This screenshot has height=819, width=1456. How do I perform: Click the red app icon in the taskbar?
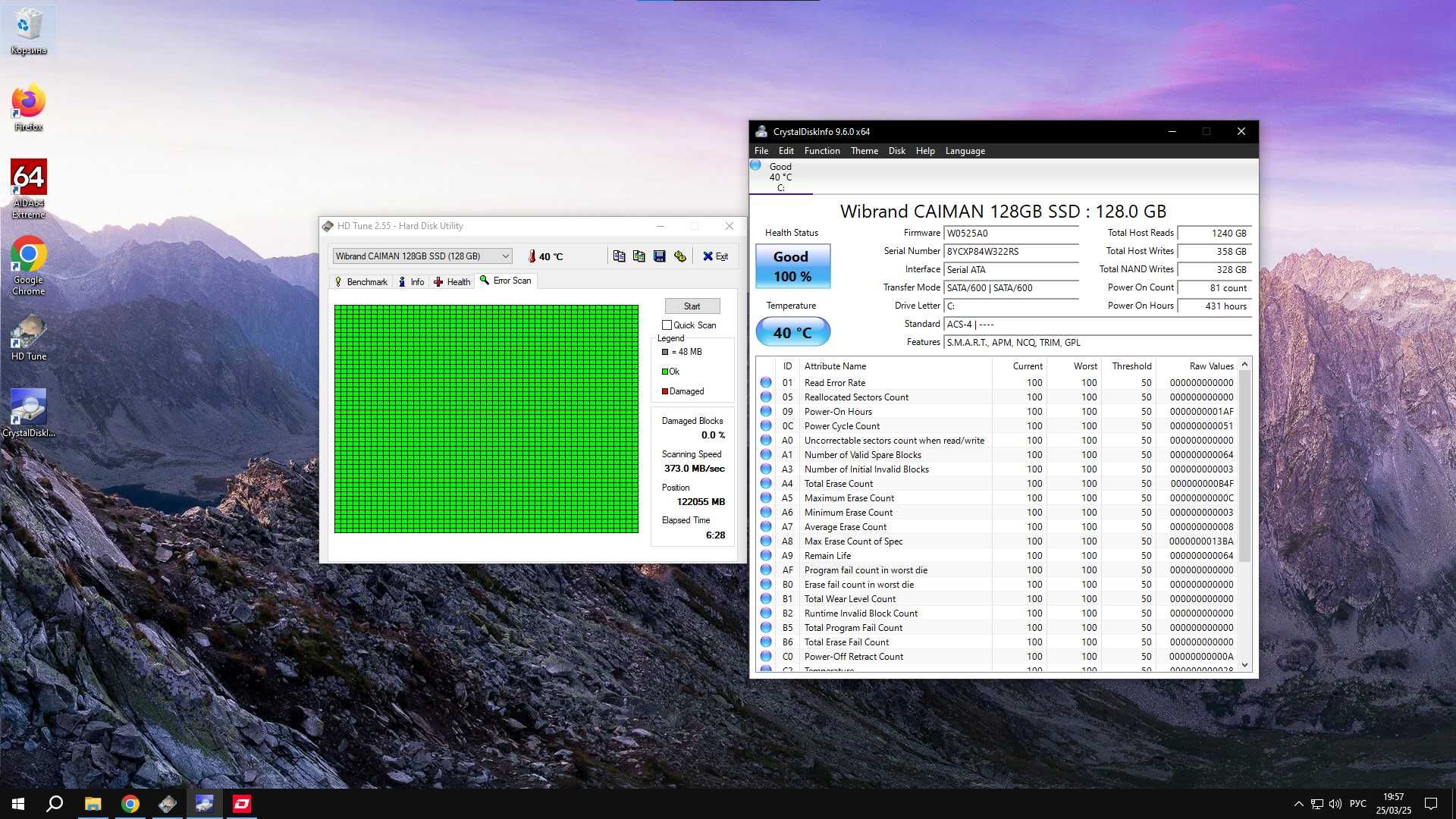click(x=242, y=804)
